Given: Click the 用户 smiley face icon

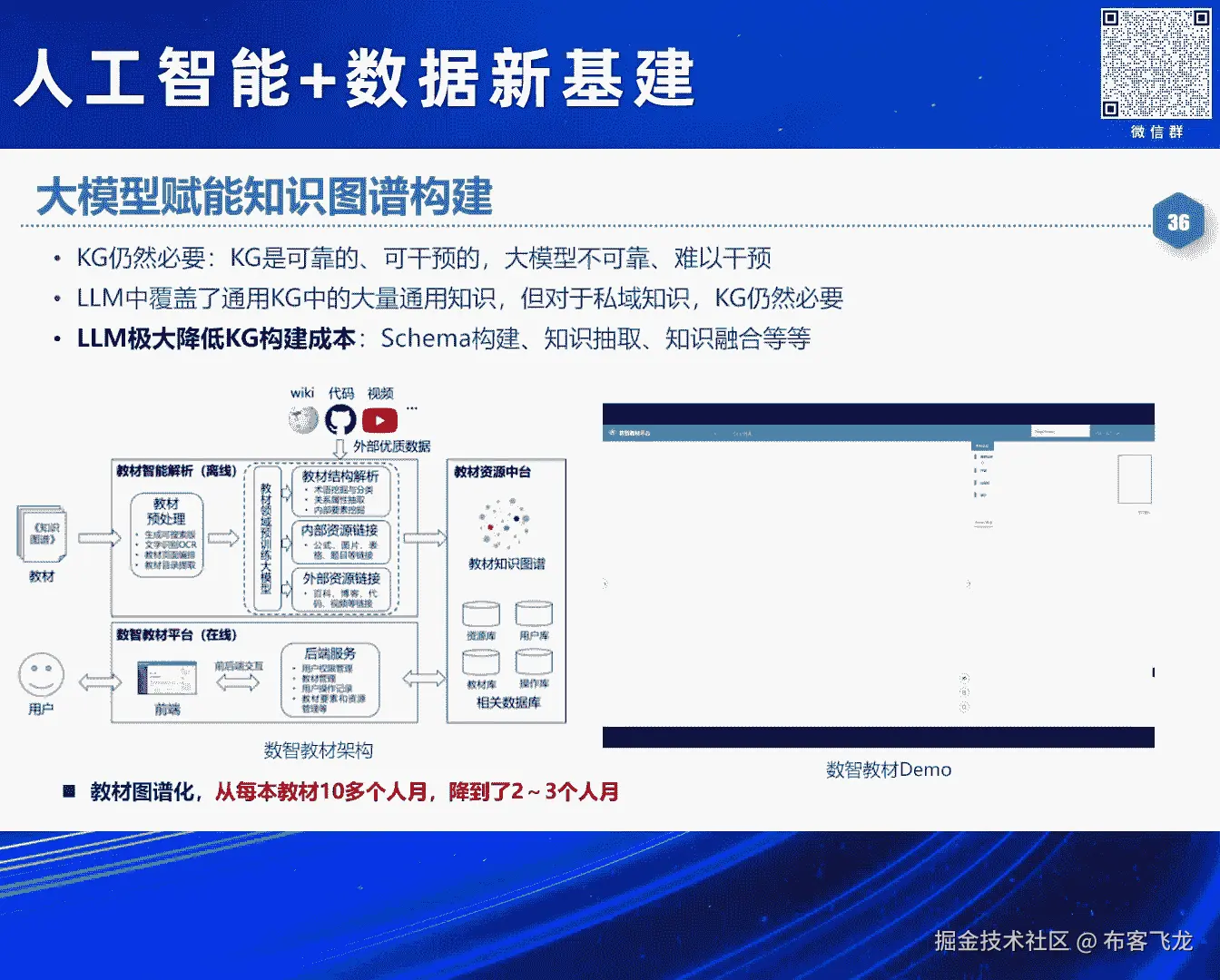Looking at the screenshot, I should [42, 675].
